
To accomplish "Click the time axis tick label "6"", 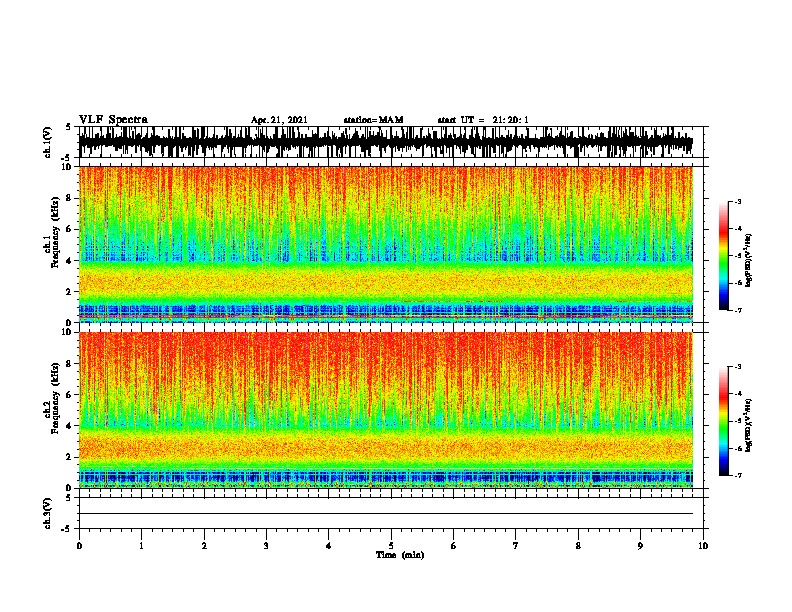I will coord(454,546).
